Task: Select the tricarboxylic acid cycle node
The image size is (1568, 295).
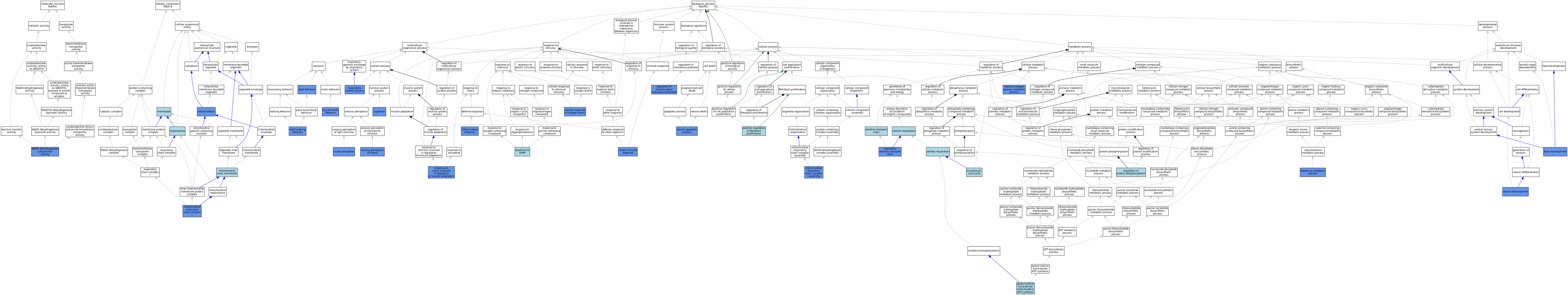Action: (974, 172)
